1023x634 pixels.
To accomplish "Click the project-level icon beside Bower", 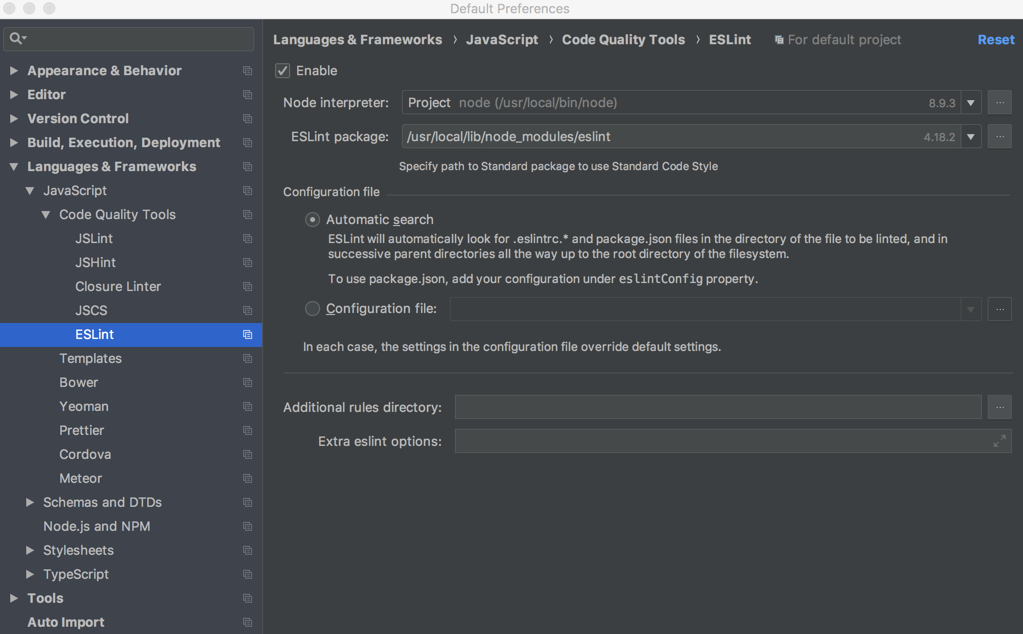I will 247,382.
